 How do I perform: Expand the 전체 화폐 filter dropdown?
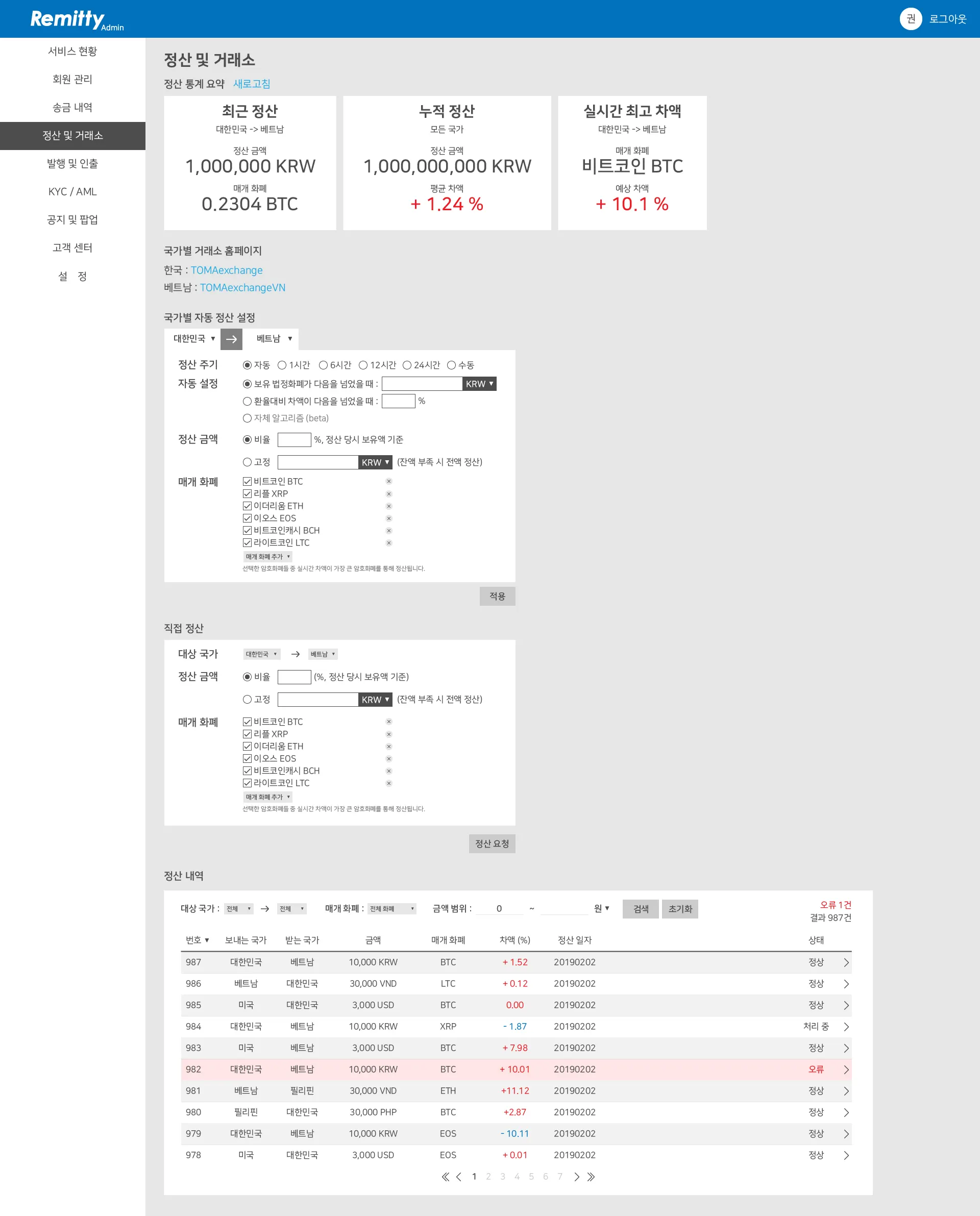click(x=392, y=909)
